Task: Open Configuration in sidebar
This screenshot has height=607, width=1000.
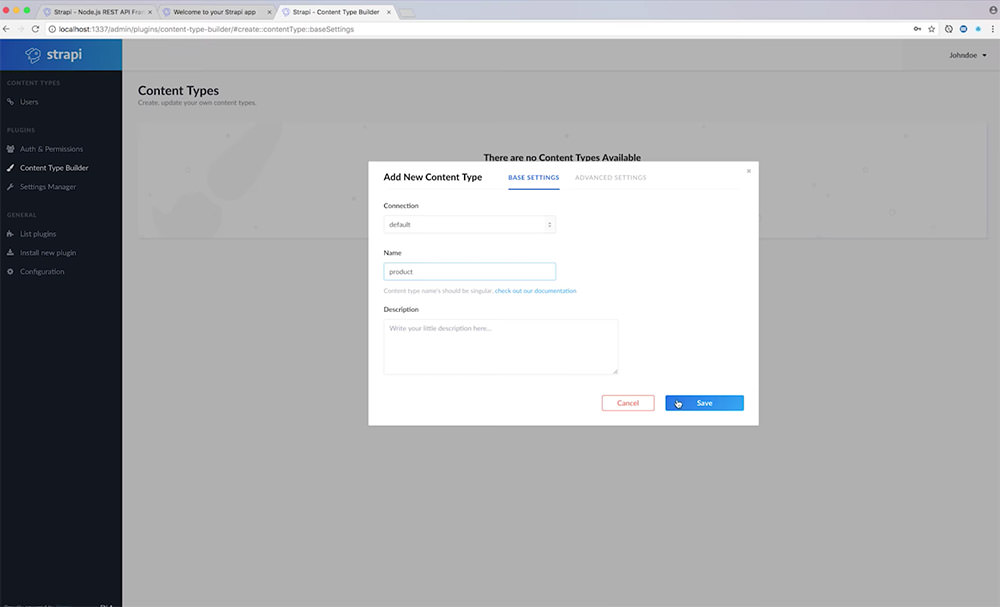Action: pyautogui.click(x=42, y=272)
